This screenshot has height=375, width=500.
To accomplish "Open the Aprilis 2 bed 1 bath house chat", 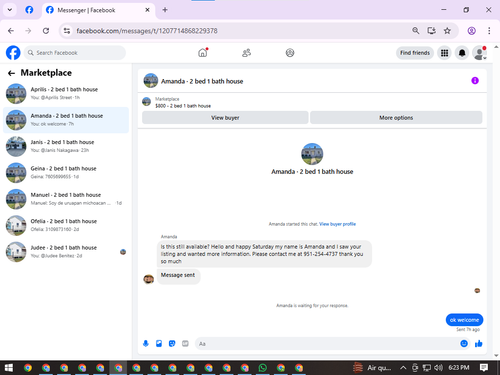I will coord(66,94).
